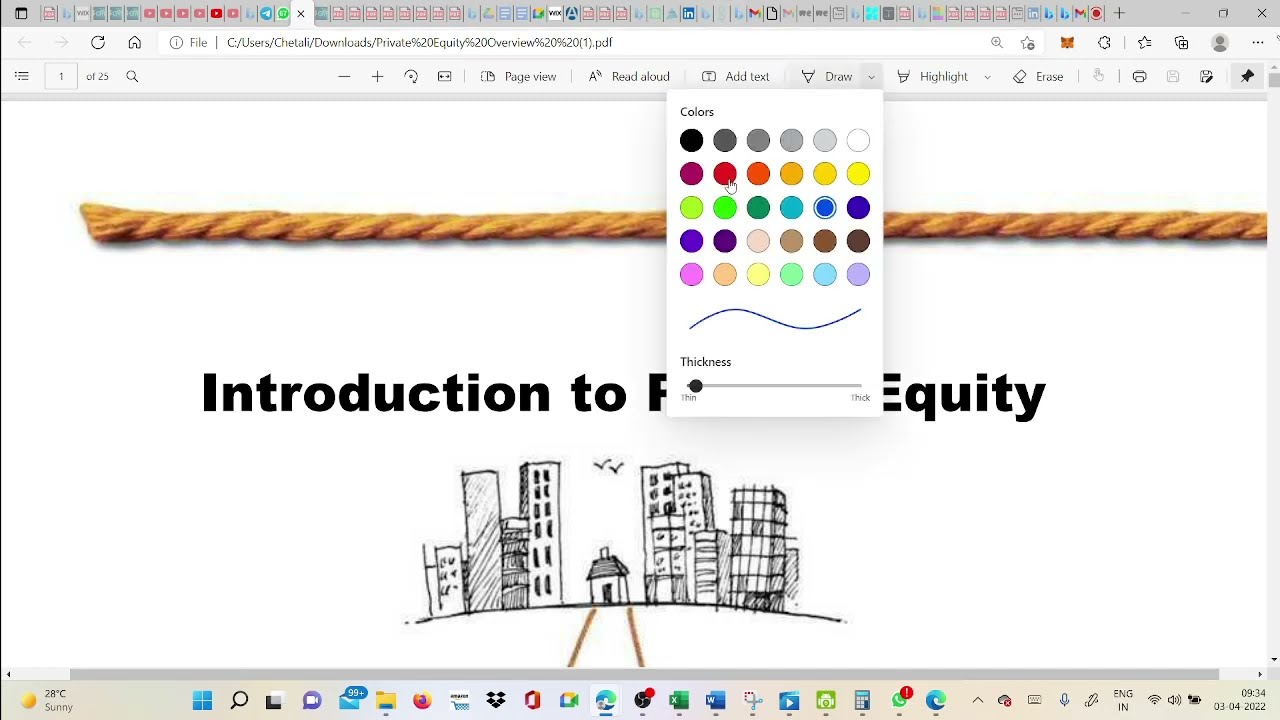Click the ENG IN language indicator

pyautogui.click(x=1123, y=700)
